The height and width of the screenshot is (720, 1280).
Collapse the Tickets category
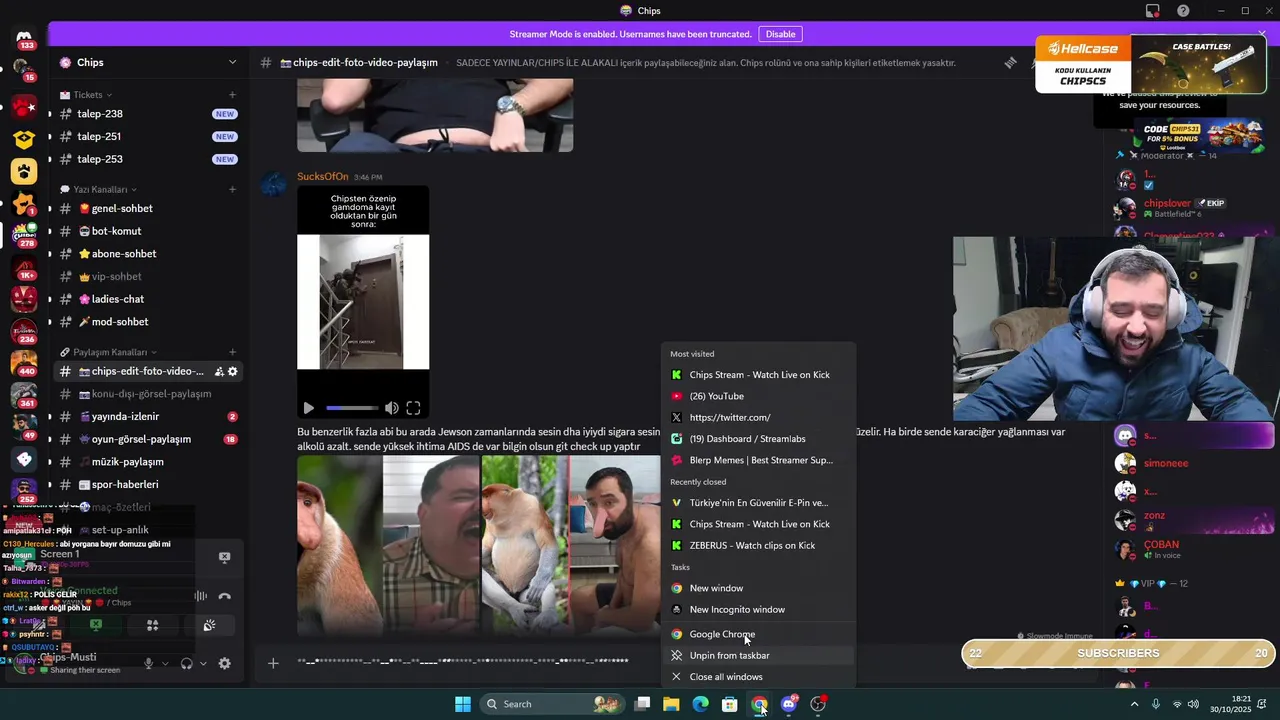tap(88, 95)
